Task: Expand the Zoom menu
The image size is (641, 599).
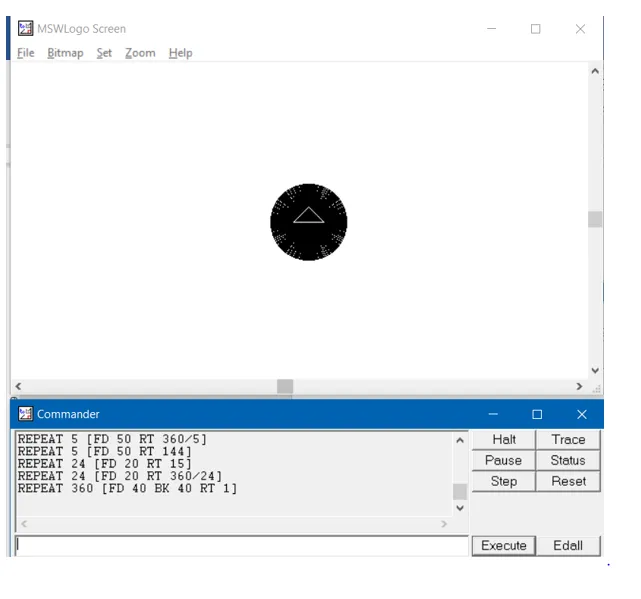Action: (x=140, y=53)
